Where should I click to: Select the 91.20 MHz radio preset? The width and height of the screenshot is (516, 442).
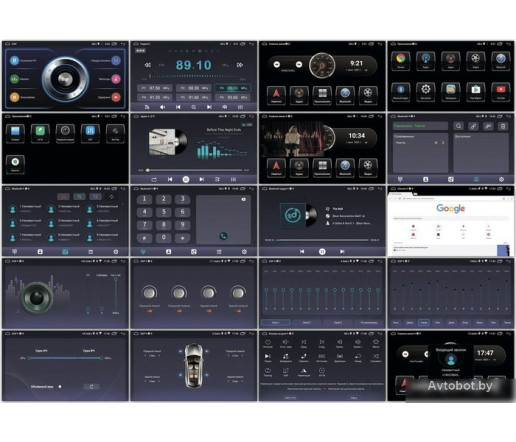tap(154, 97)
